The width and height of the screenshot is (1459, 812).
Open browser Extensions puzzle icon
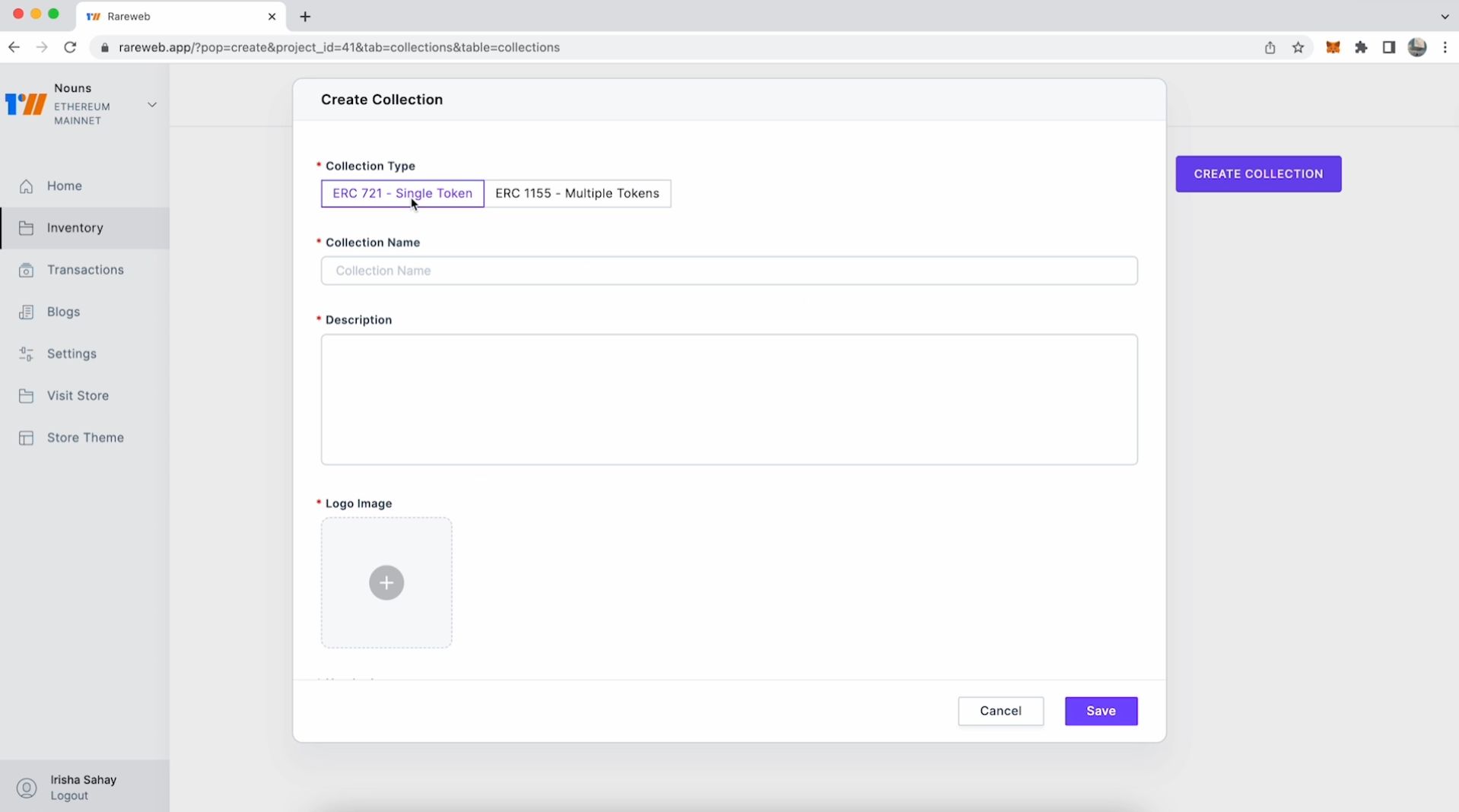coord(1361,47)
